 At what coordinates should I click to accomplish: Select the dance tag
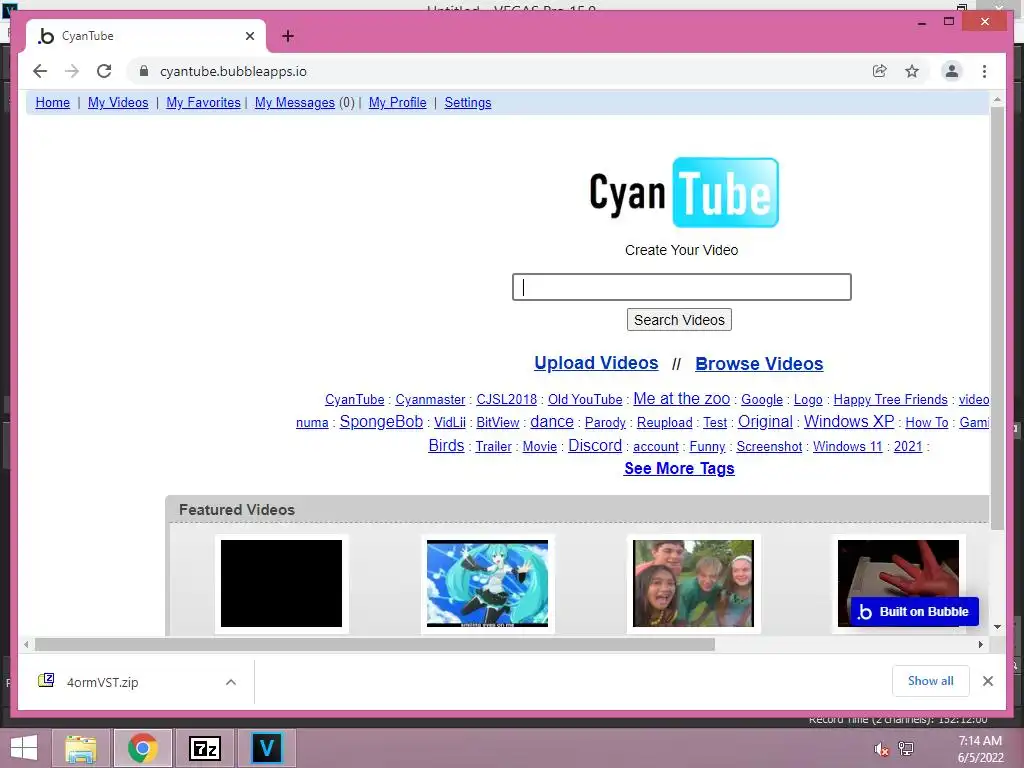[x=552, y=422]
